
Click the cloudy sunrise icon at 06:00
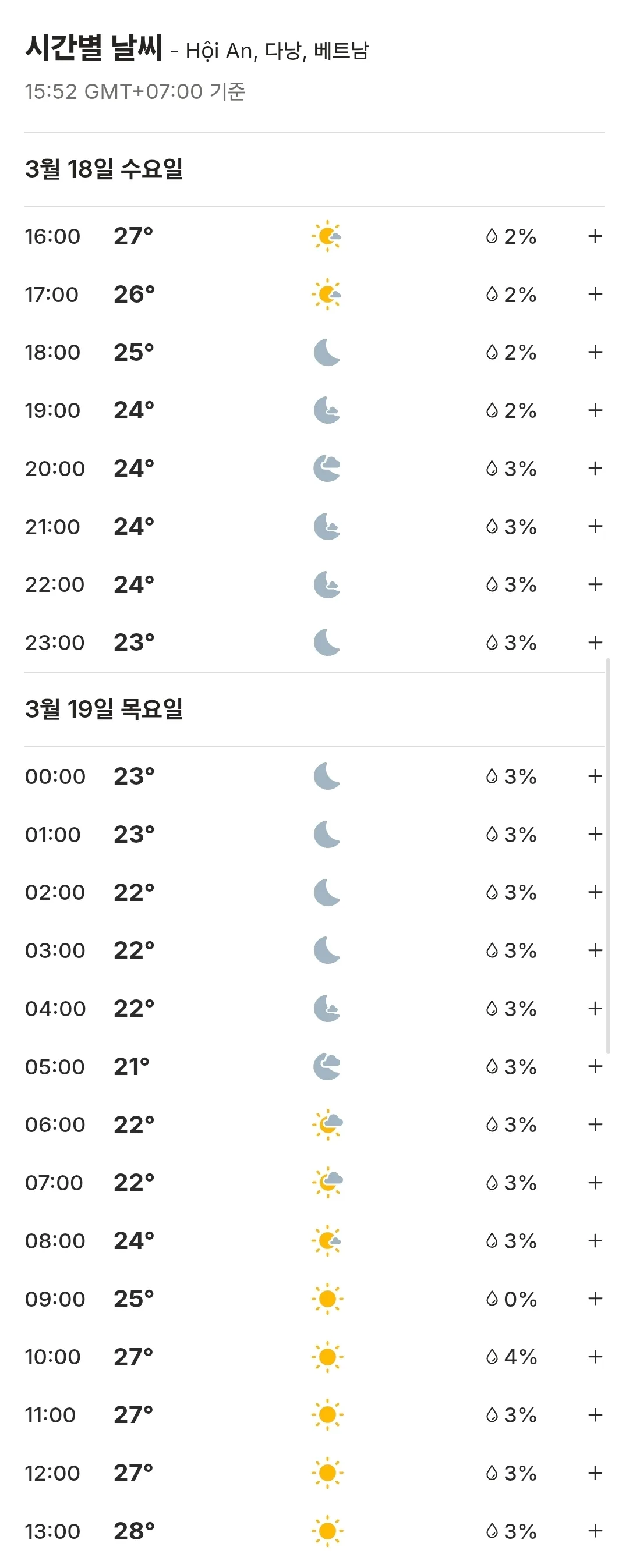coord(327,1124)
